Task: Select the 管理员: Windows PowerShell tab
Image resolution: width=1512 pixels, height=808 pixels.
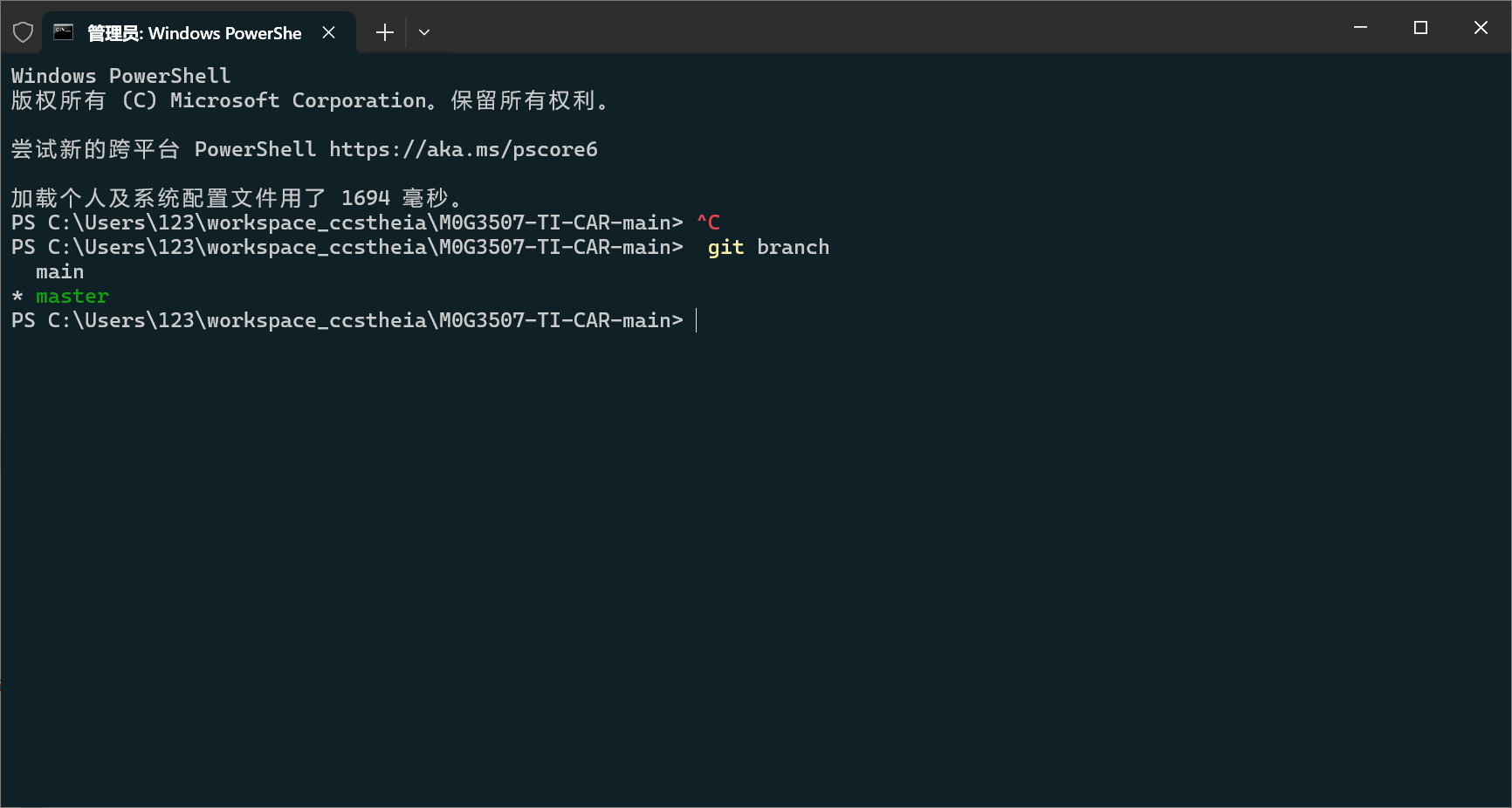Action: coord(194,33)
